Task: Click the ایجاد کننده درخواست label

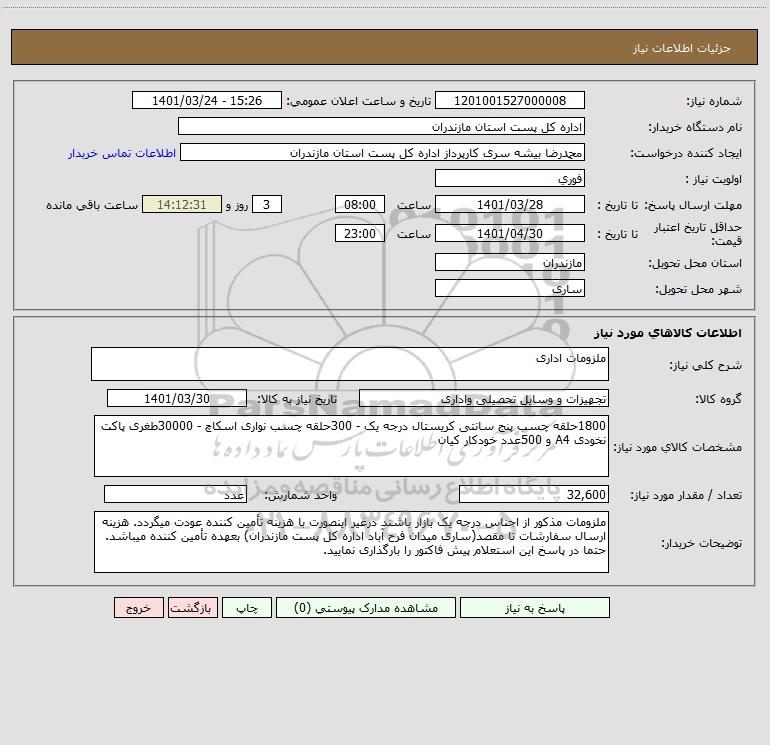Action: click(686, 154)
